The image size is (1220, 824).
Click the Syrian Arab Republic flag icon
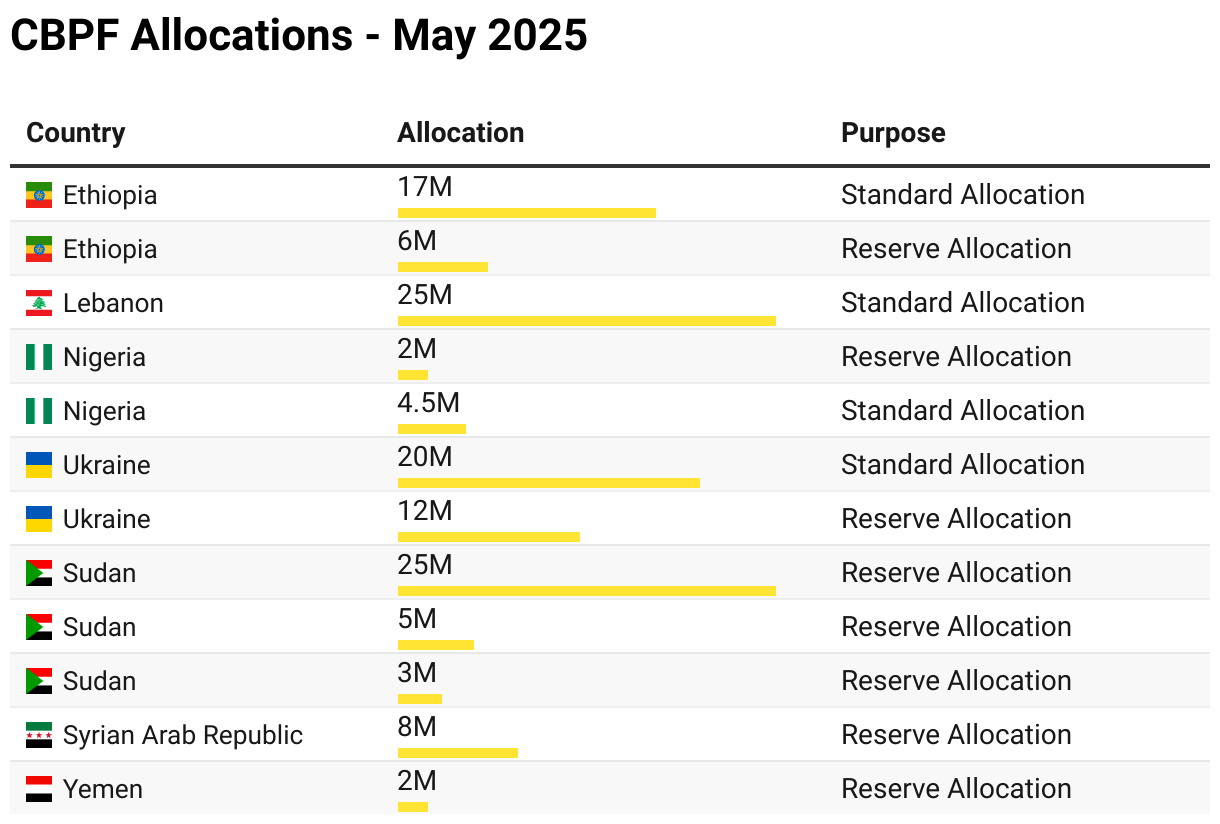point(39,736)
